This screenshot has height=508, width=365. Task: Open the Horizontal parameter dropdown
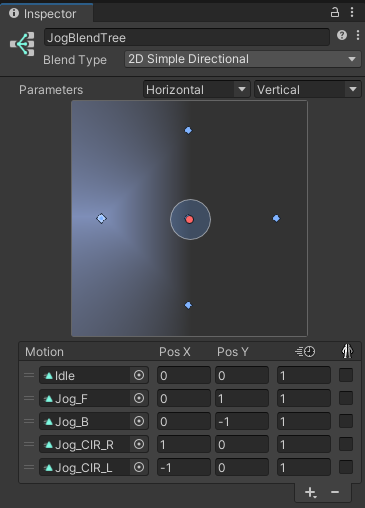tap(197, 89)
